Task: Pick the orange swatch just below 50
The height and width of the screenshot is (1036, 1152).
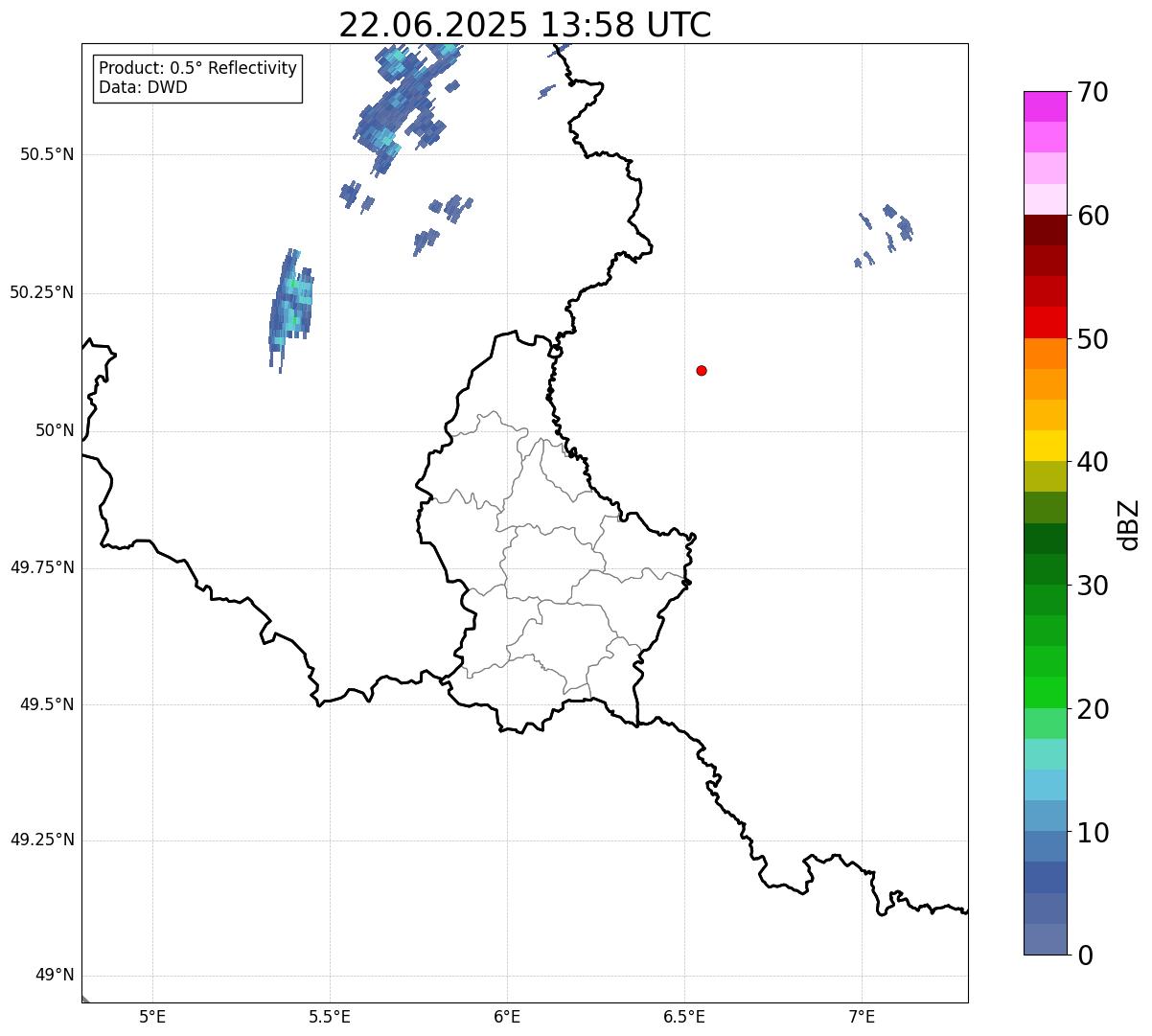Action: pyautogui.click(x=1045, y=354)
